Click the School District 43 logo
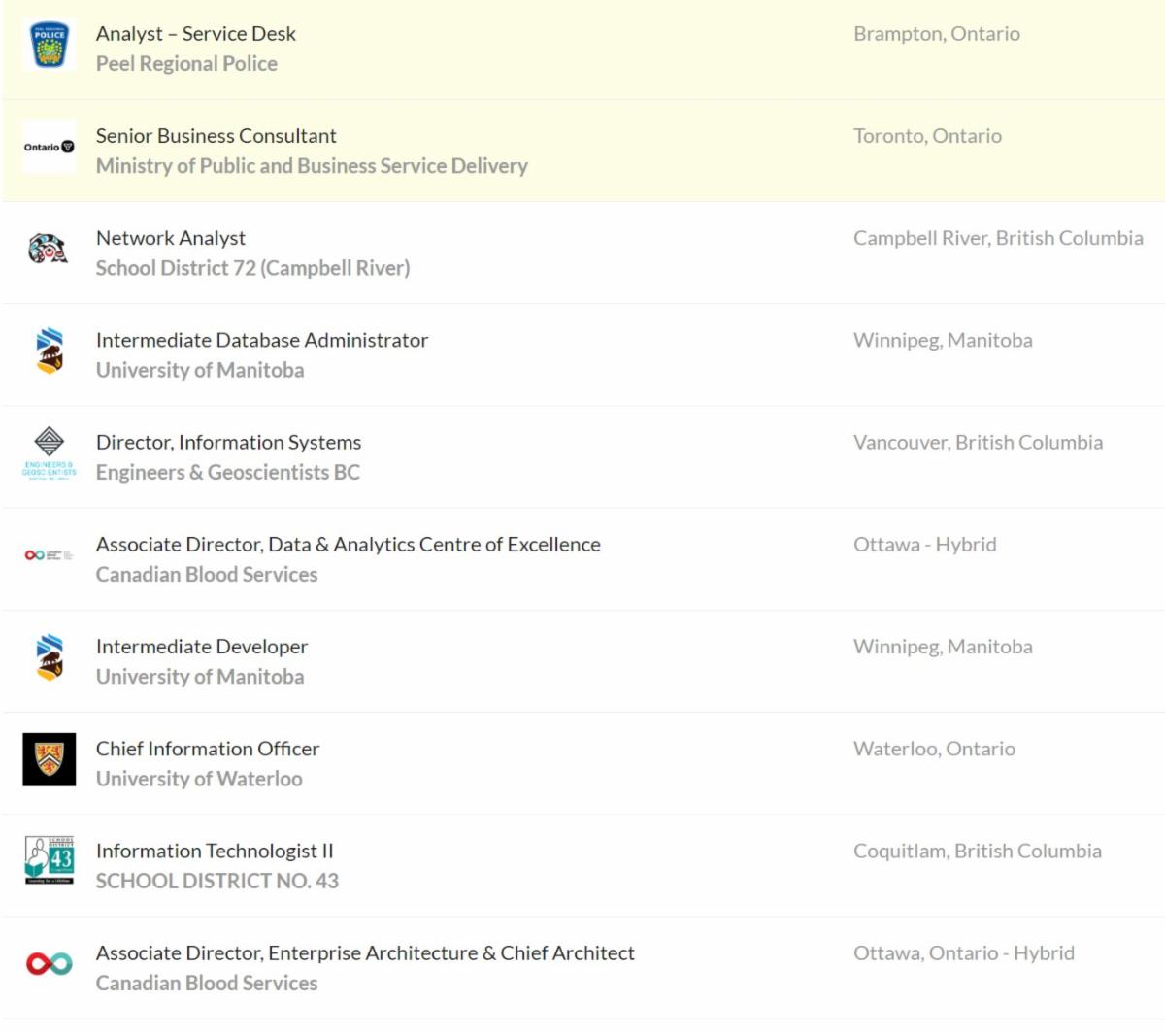 click(x=49, y=860)
